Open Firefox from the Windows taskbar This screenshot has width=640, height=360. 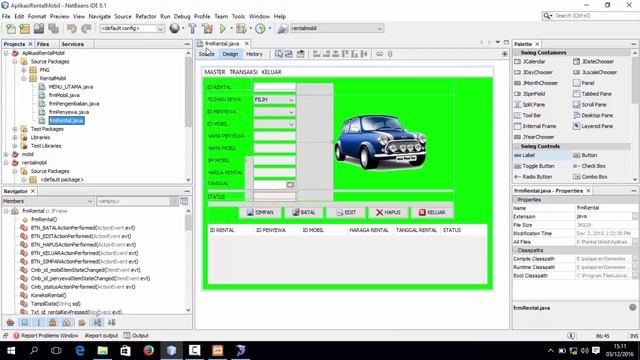[x=149, y=350]
